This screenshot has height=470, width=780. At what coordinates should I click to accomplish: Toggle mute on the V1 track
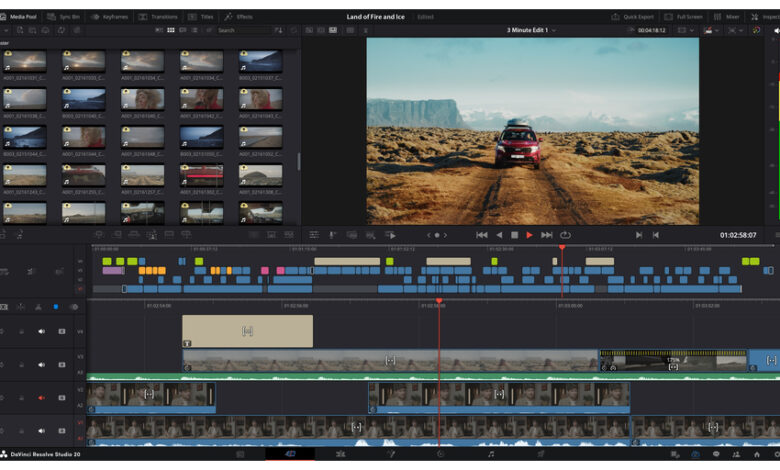click(x=42, y=431)
